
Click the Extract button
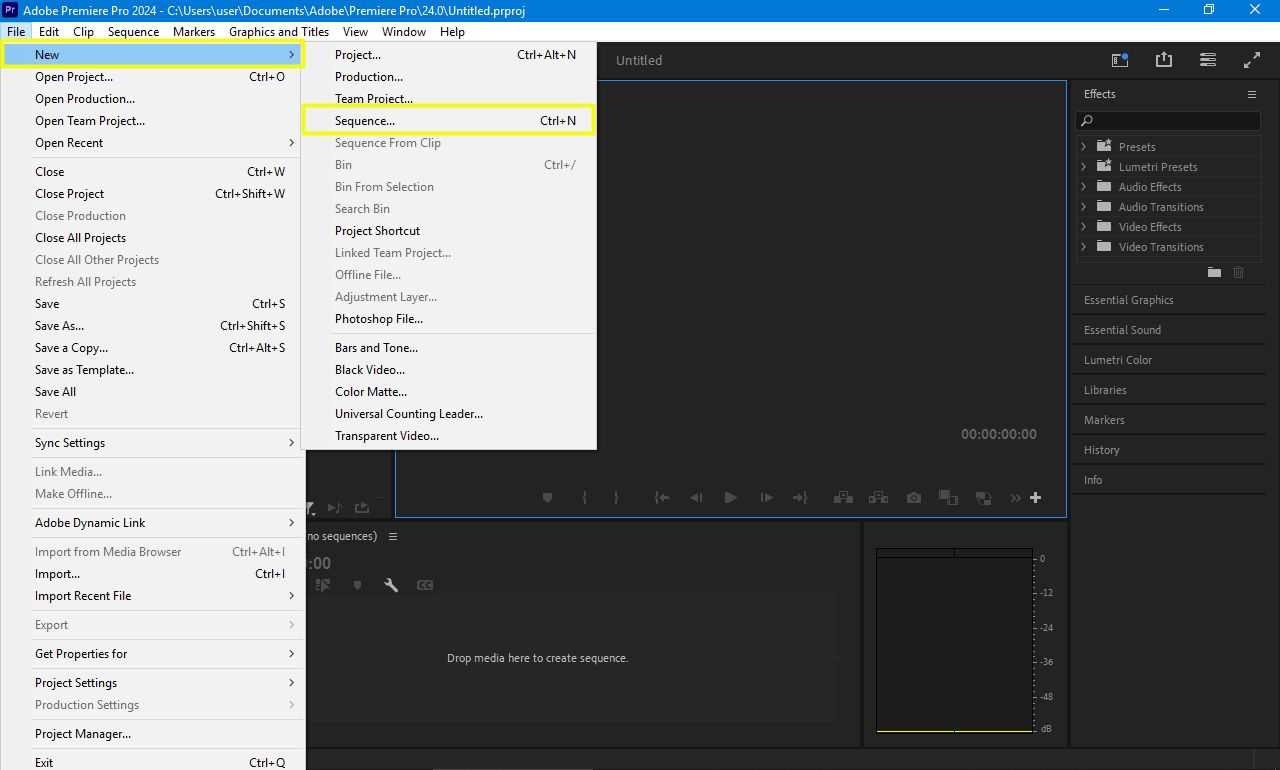coord(878,497)
